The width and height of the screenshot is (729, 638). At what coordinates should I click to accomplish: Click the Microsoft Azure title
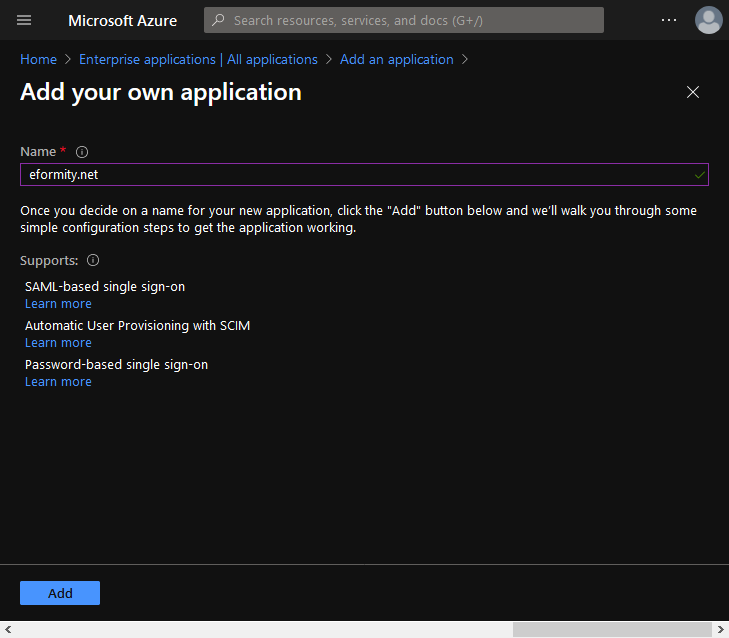click(x=122, y=20)
